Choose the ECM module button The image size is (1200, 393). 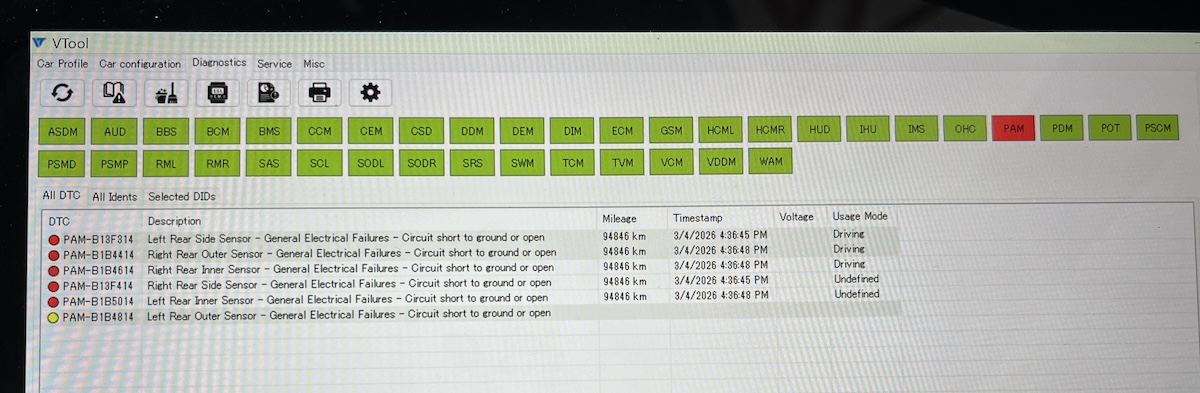coord(622,130)
